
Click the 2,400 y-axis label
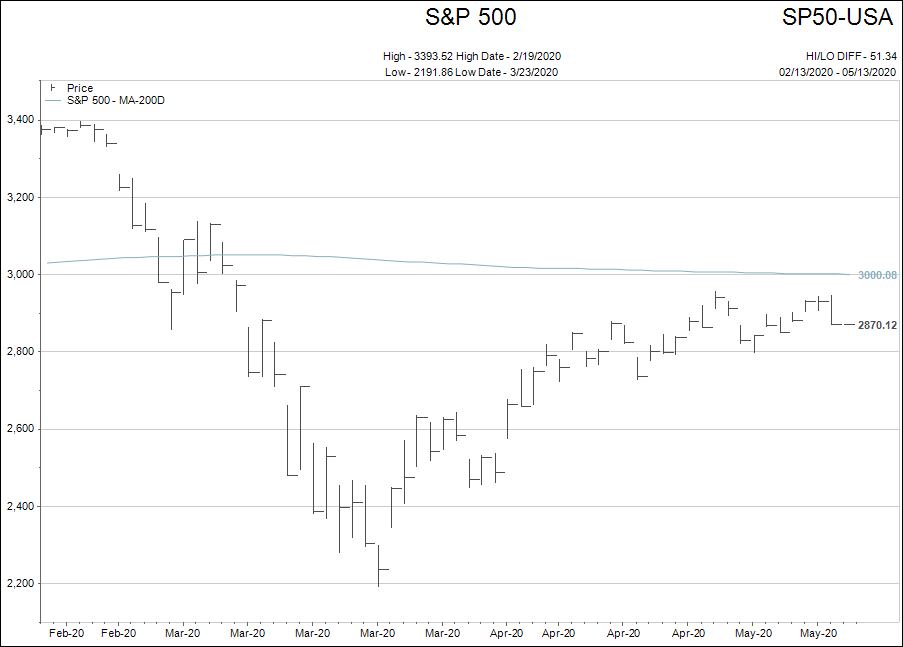21,506
